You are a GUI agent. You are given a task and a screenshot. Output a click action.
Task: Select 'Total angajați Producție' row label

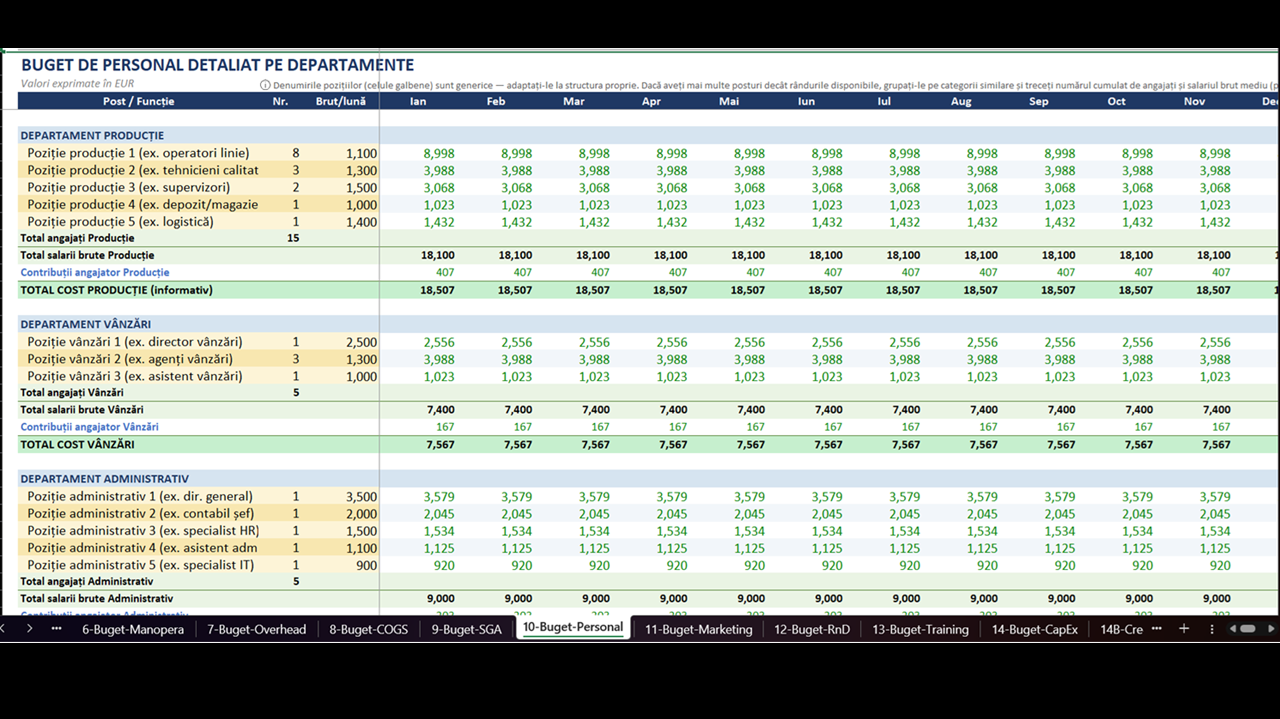77,238
